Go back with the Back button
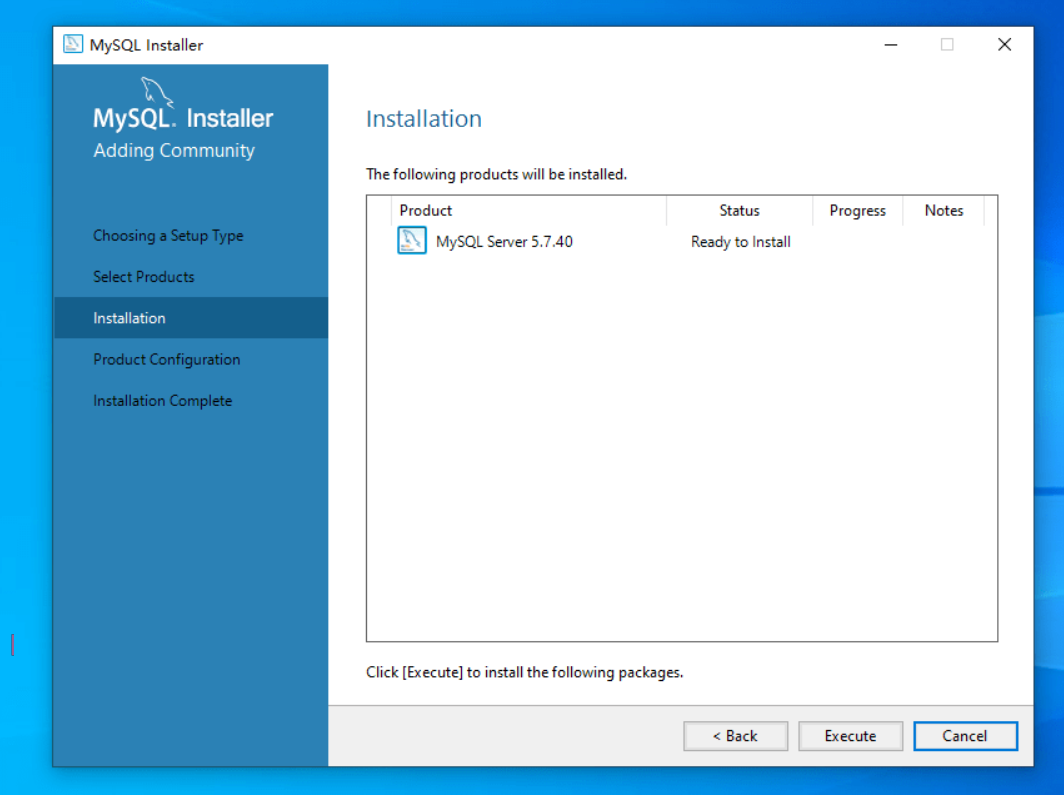This screenshot has width=1064, height=795. point(736,736)
